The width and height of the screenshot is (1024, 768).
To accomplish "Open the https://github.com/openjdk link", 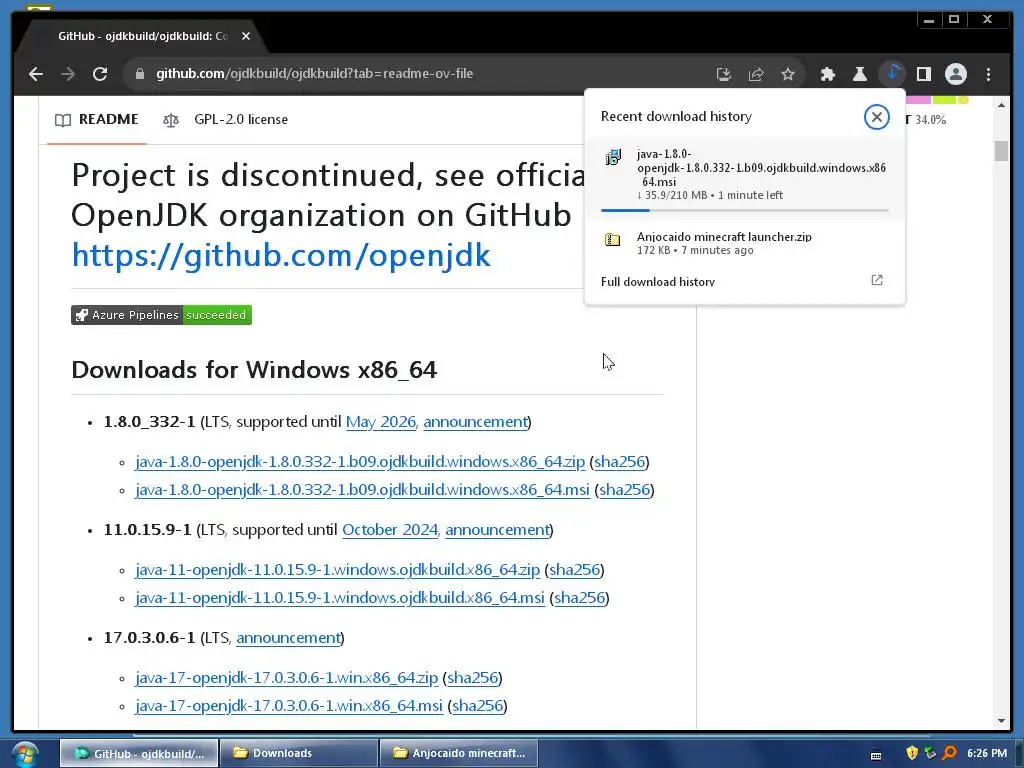I will click(281, 255).
